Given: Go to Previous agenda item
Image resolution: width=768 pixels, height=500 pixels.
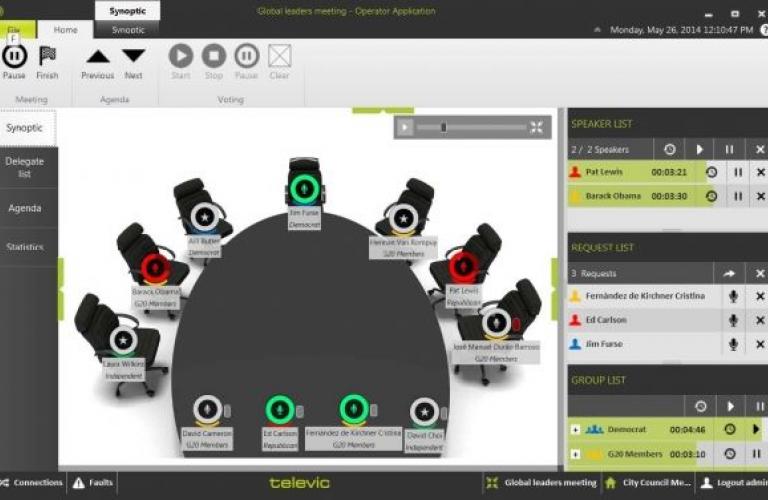Looking at the screenshot, I should pos(97,58).
